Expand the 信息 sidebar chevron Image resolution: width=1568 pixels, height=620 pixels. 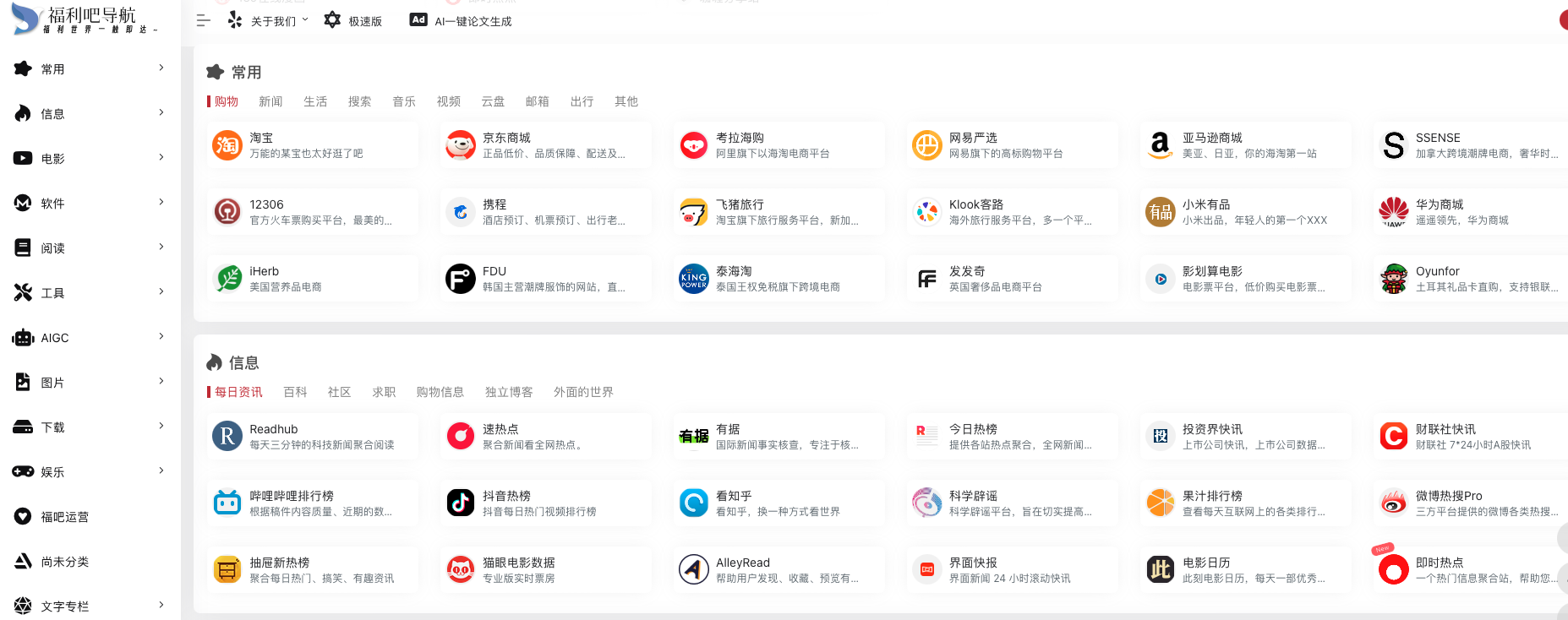161,112
